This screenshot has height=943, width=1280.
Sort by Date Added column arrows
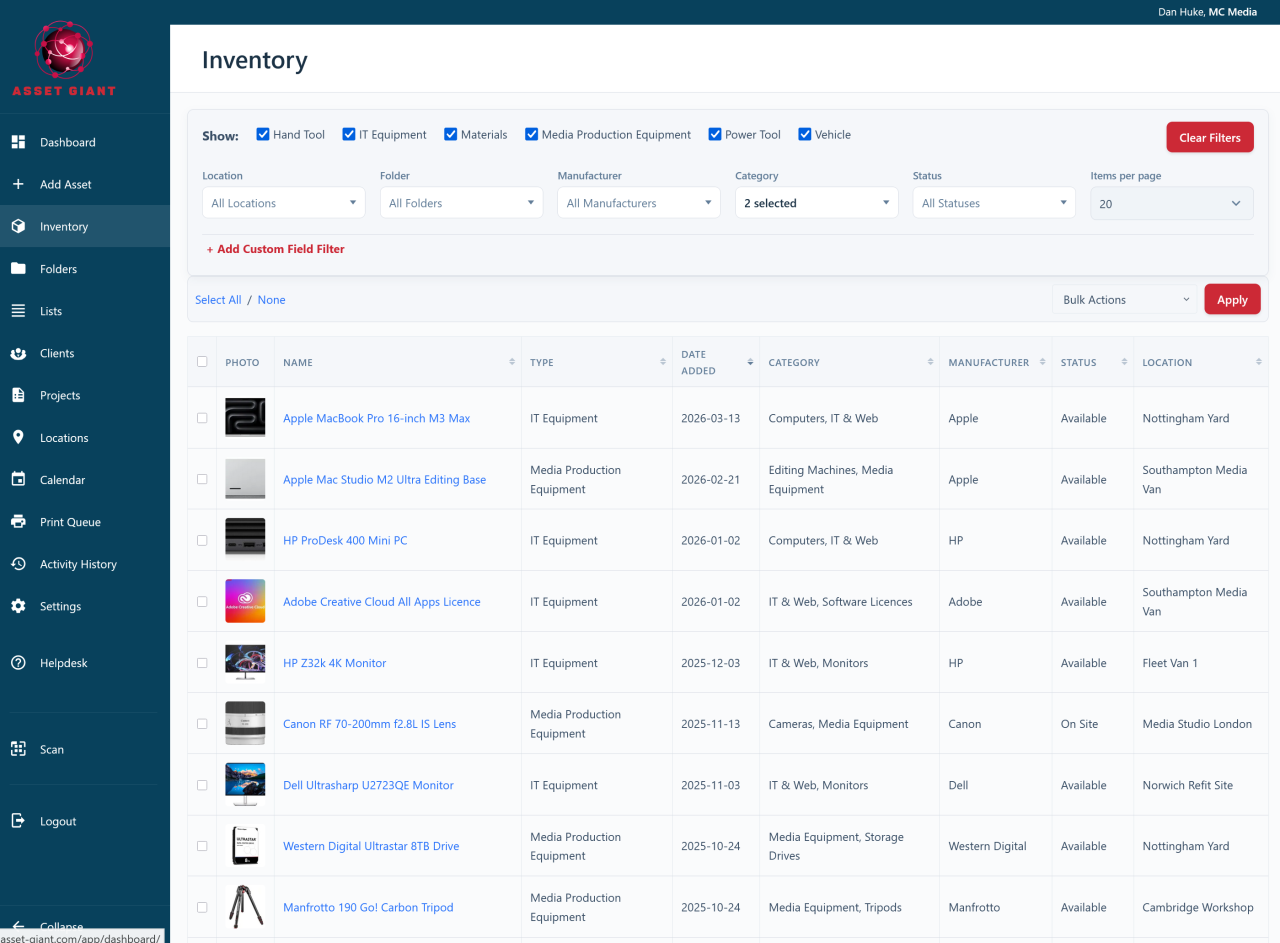click(x=751, y=362)
